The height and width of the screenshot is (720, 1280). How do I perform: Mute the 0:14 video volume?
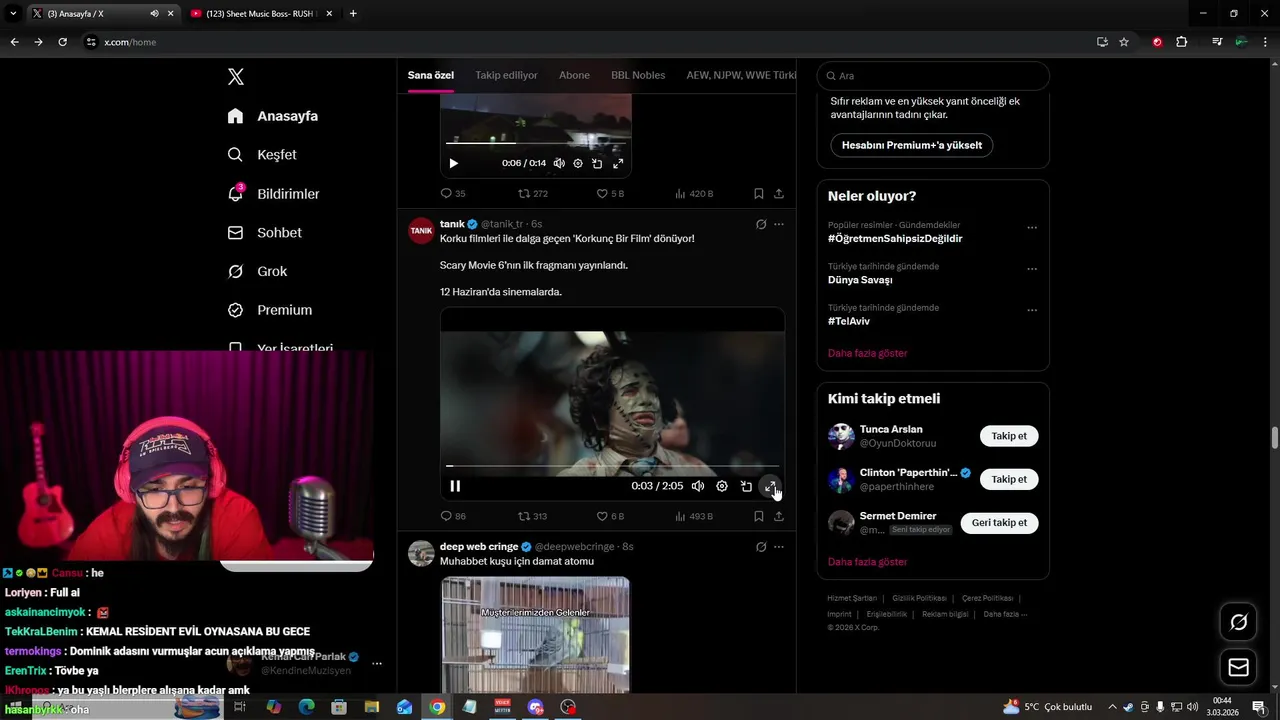(559, 163)
